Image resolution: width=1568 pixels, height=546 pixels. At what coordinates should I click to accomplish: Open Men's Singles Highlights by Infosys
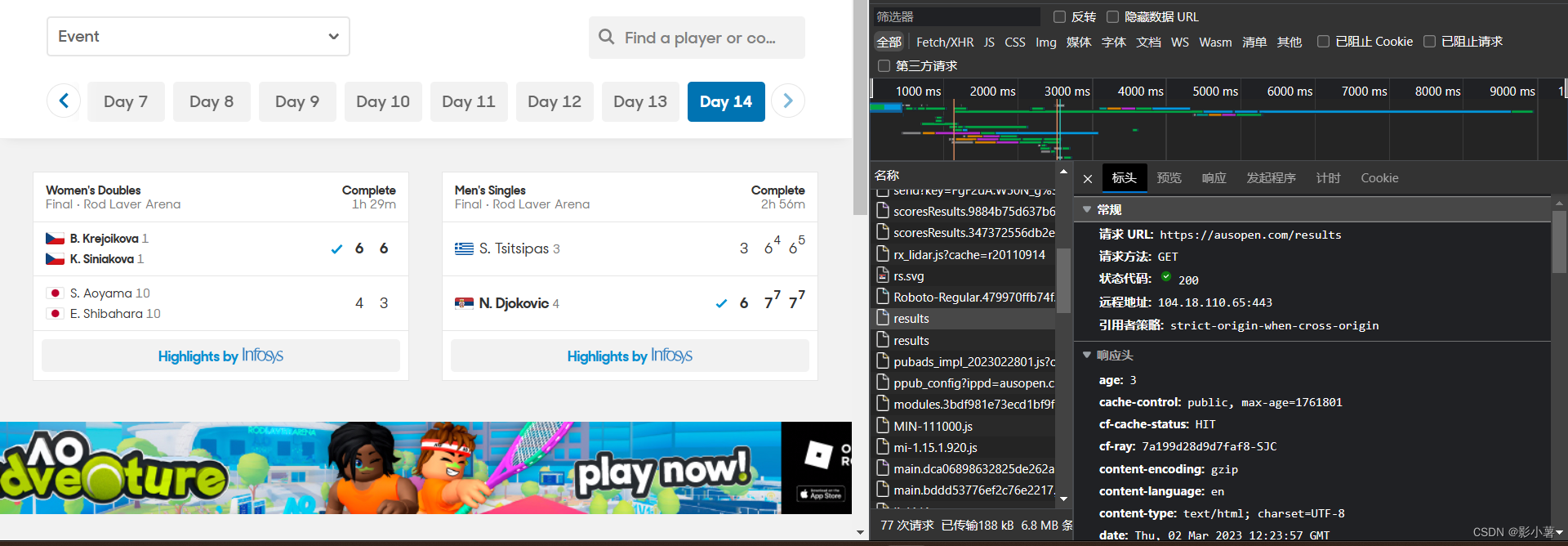(x=630, y=356)
